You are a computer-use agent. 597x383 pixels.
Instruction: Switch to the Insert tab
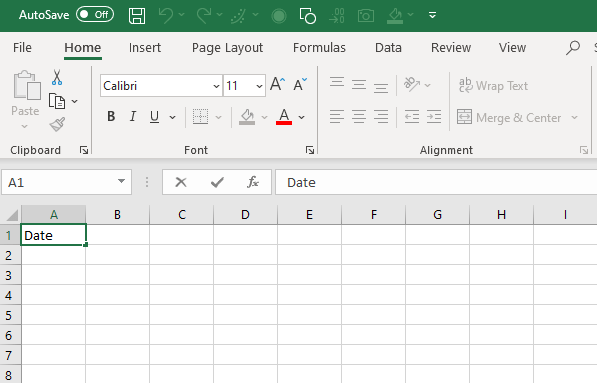click(x=145, y=48)
